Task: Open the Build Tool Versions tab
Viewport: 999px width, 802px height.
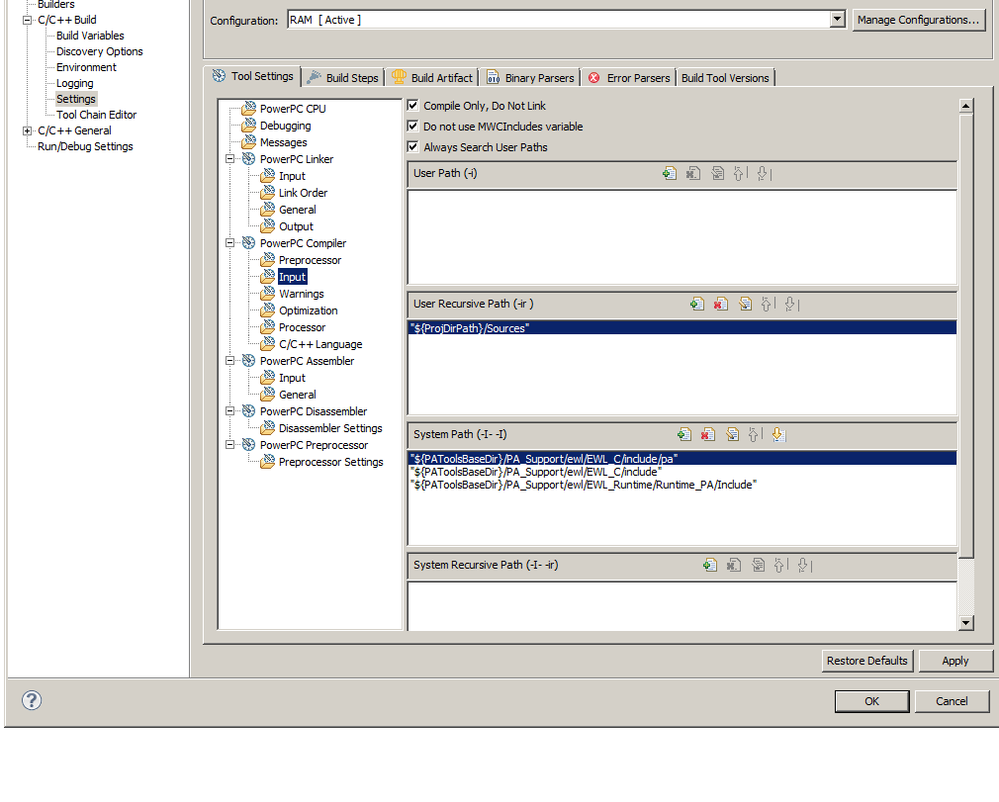Action: [725, 78]
